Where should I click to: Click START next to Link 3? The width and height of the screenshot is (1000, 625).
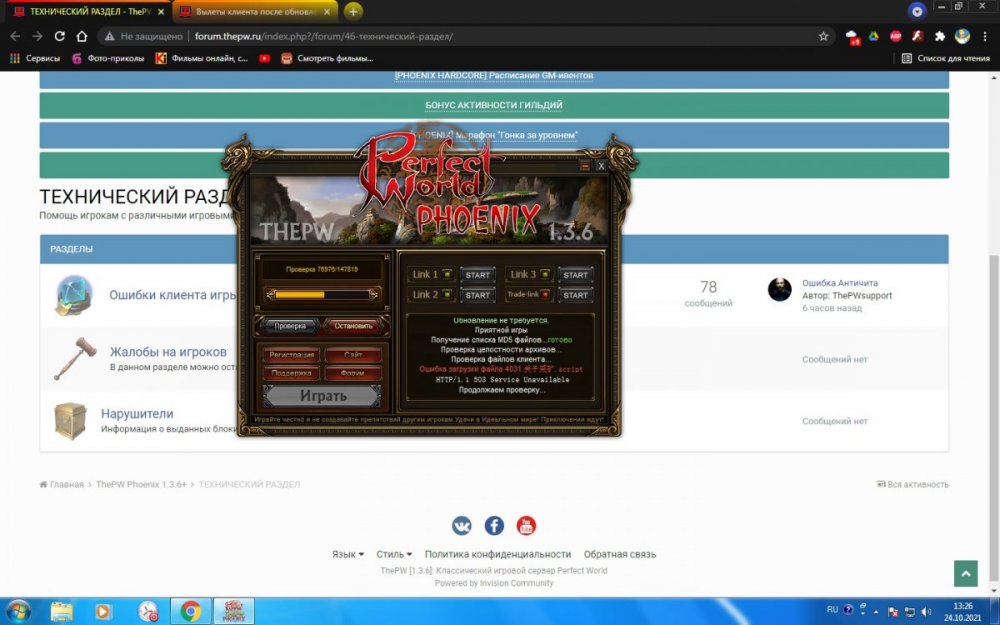575,275
